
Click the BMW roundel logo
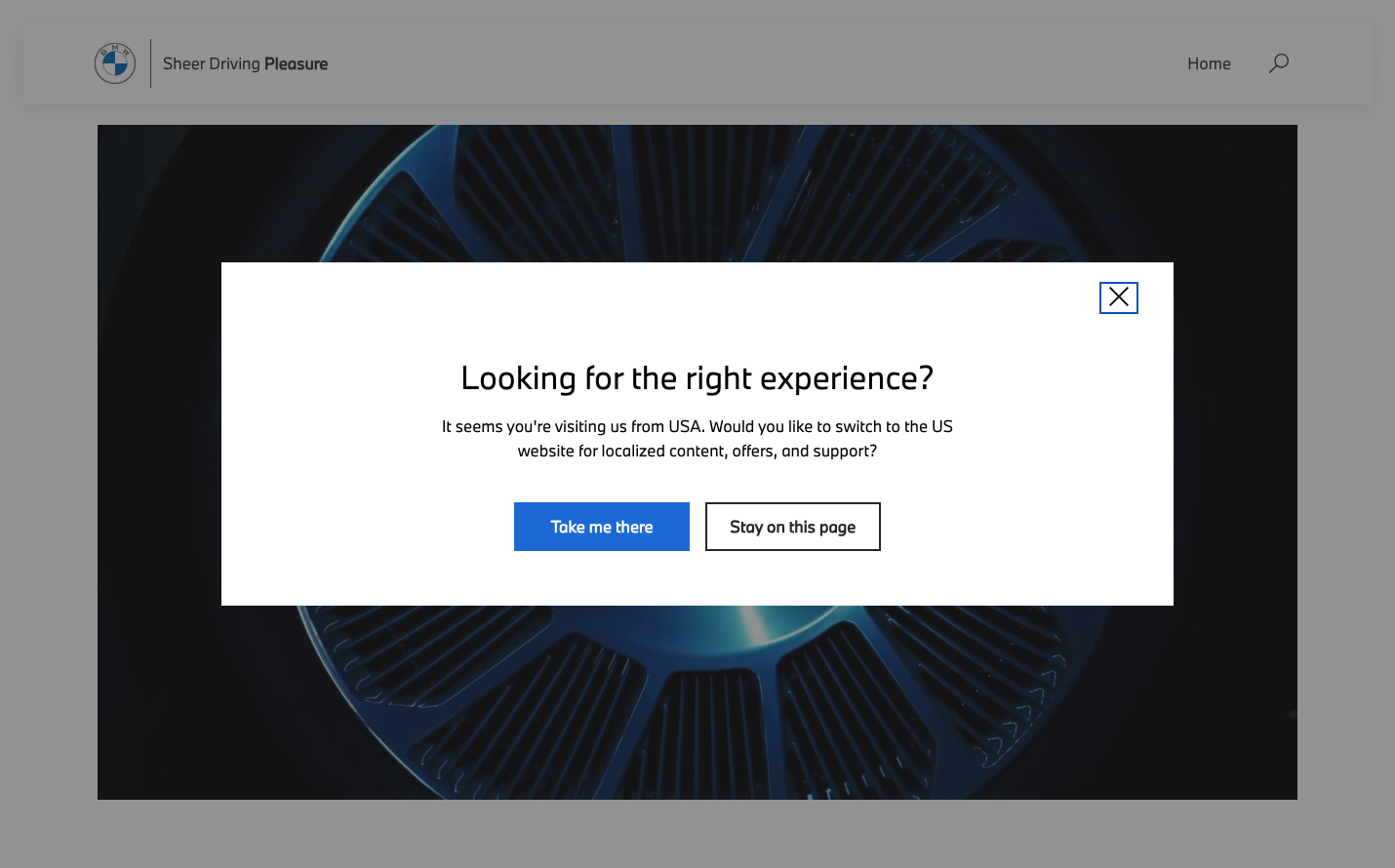pos(115,63)
